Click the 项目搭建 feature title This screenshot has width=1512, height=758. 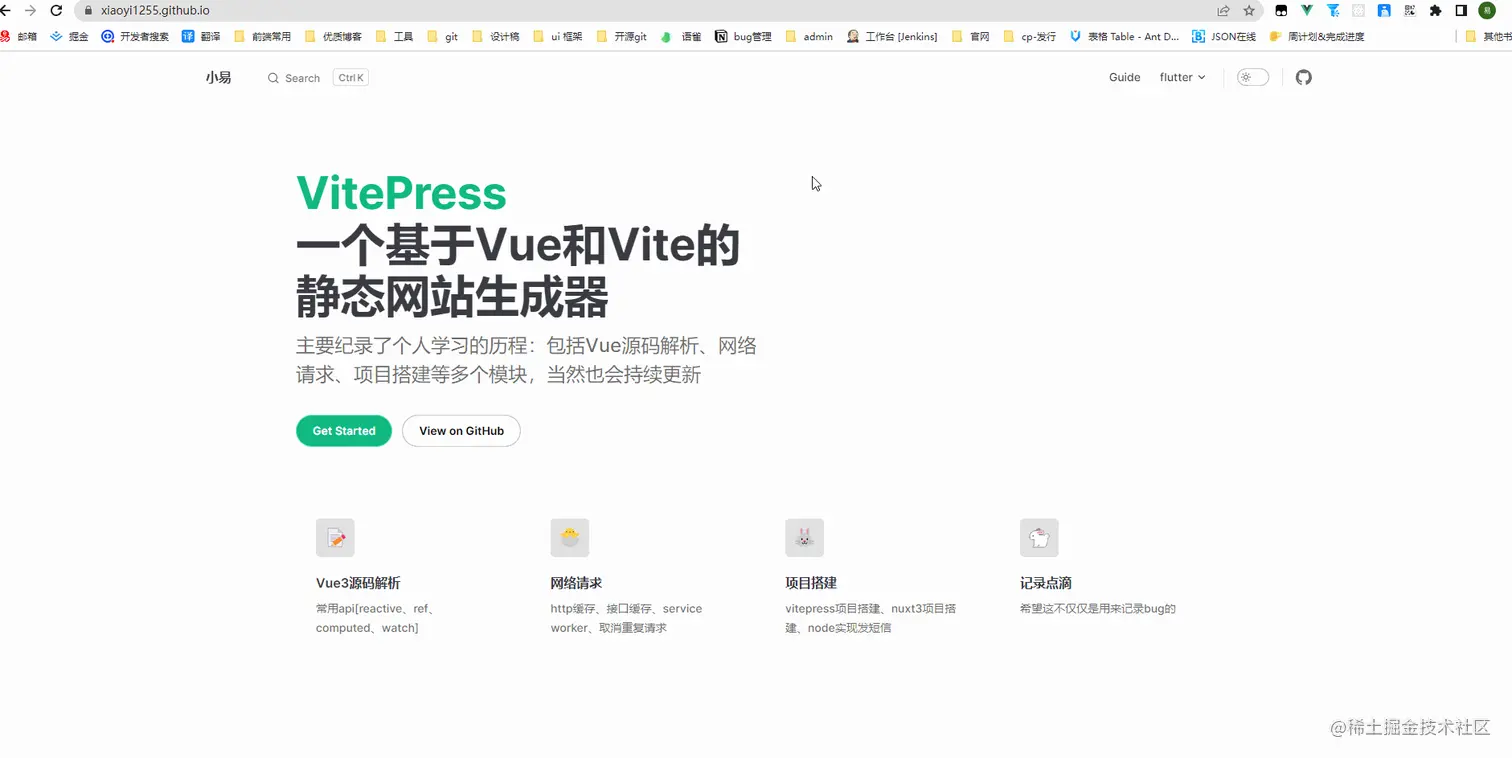pyautogui.click(x=811, y=583)
